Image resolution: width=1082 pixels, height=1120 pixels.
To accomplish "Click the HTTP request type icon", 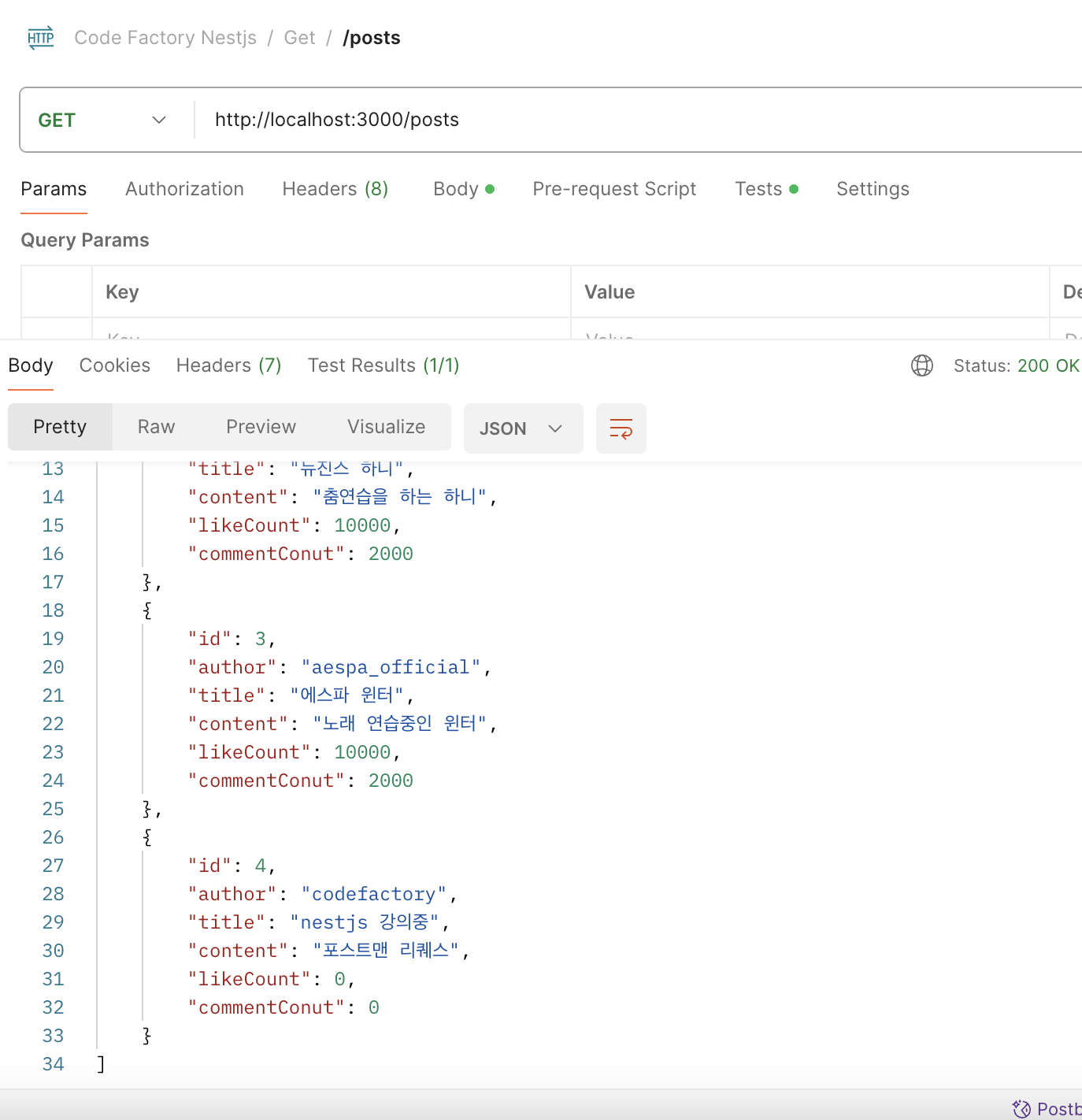I will coord(41,38).
